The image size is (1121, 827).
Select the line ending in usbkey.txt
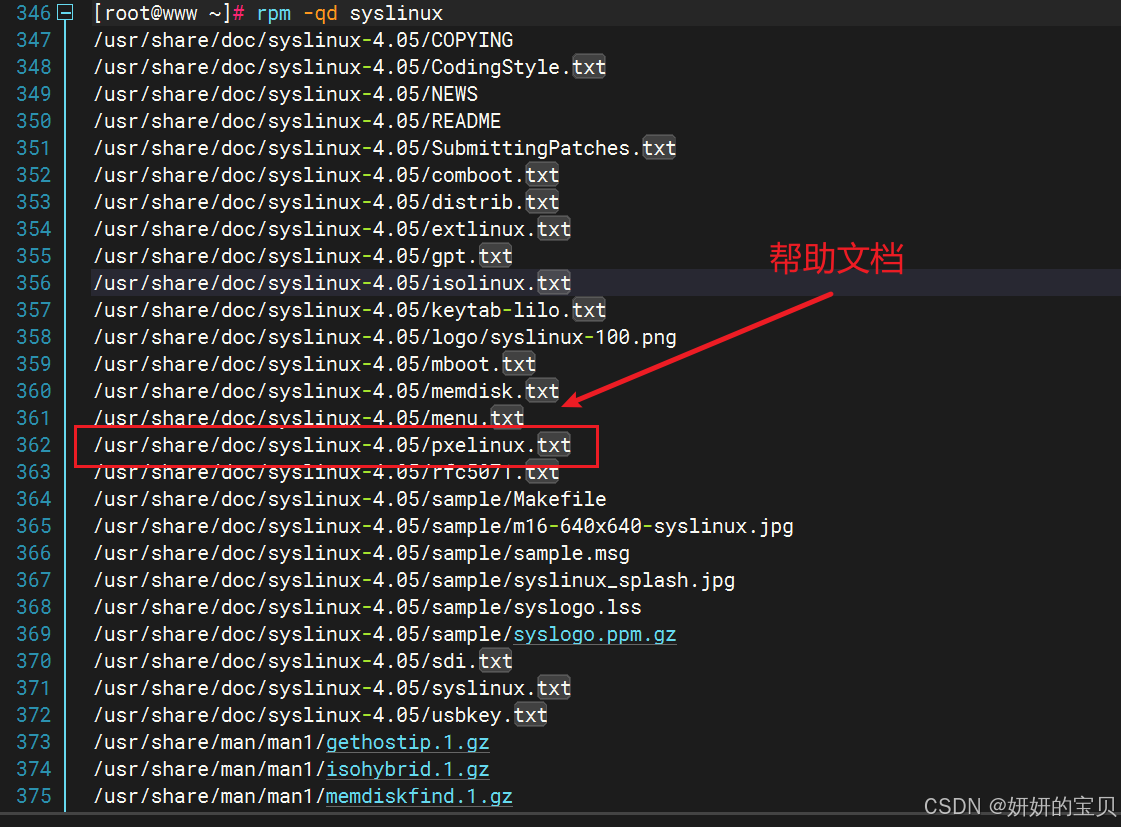pos(320,715)
